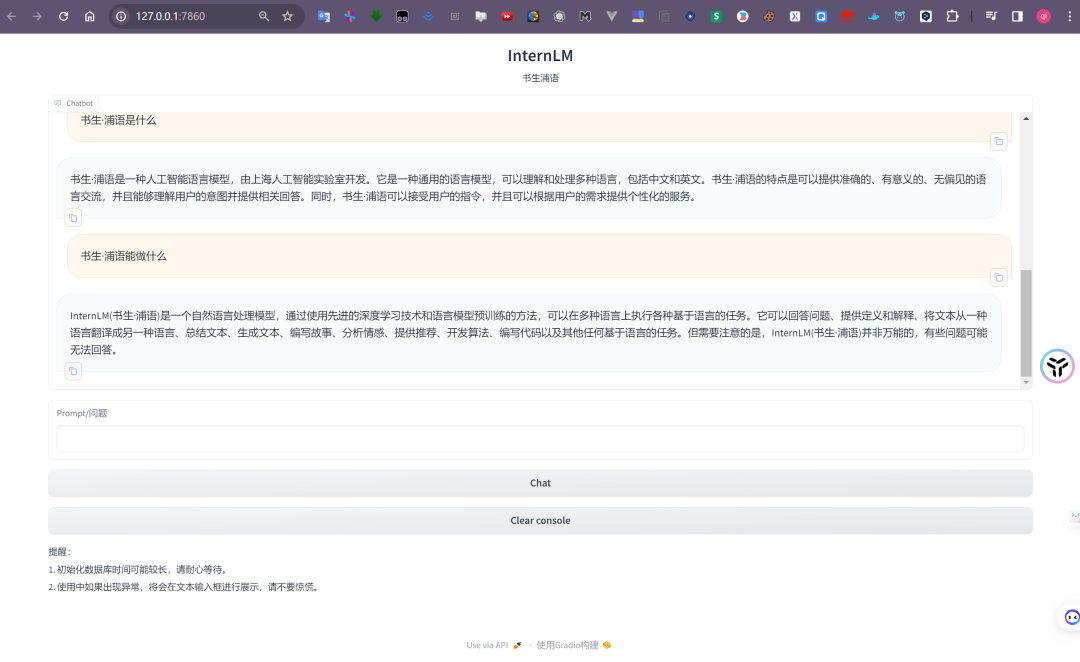
Task: Open the green download arrow extension
Action: click(376, 16)
